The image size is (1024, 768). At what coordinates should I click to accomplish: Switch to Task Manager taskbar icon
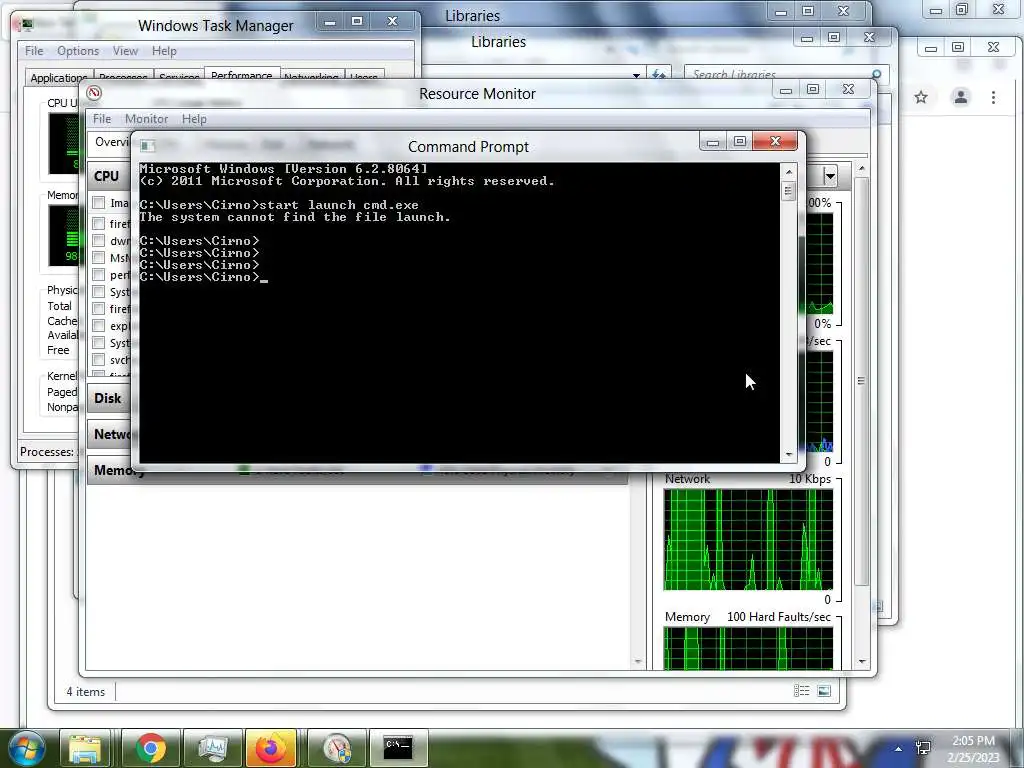212,748
